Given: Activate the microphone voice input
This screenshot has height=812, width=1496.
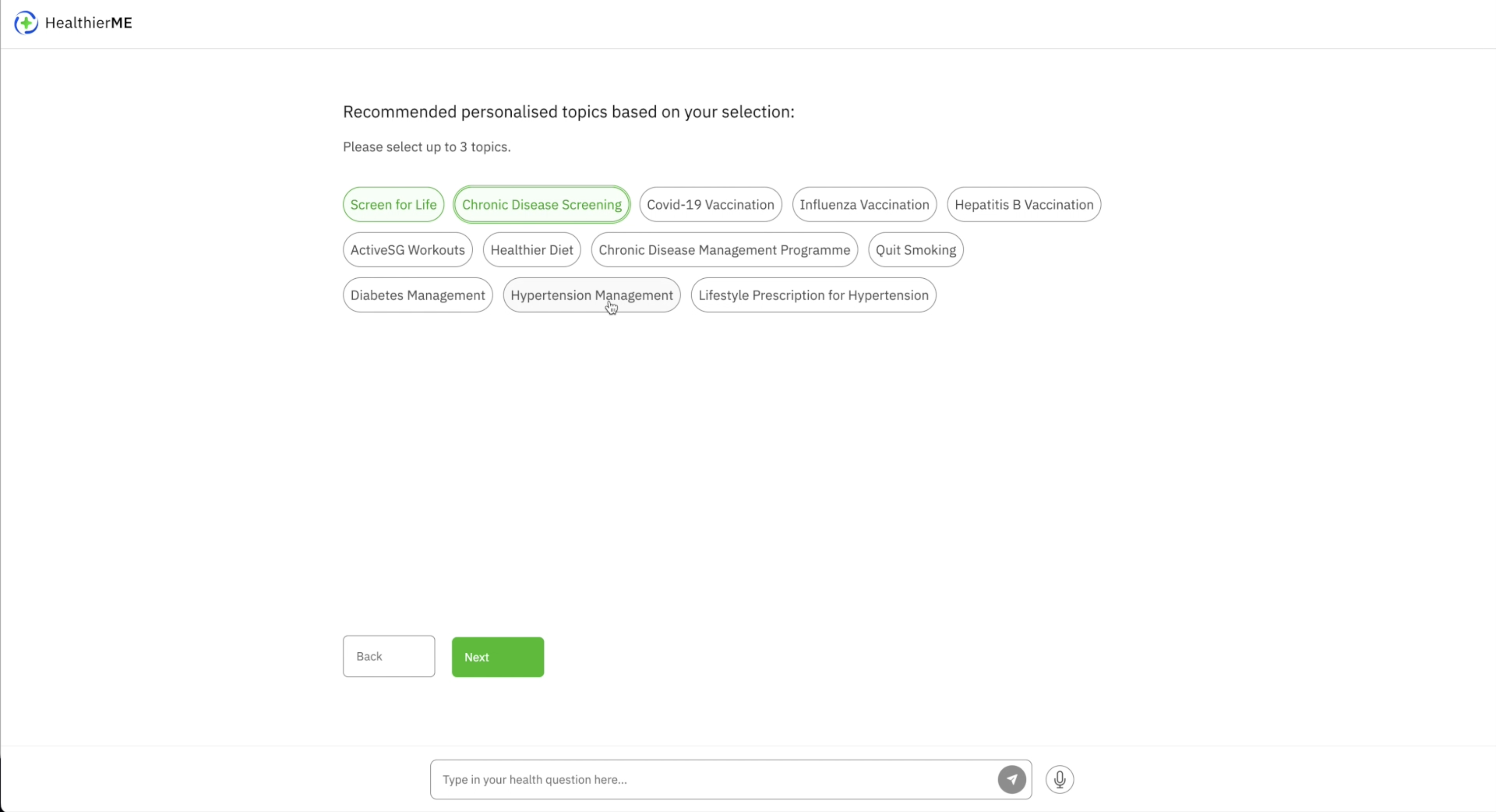Looking at the screenshot, I should [1059, 780].
